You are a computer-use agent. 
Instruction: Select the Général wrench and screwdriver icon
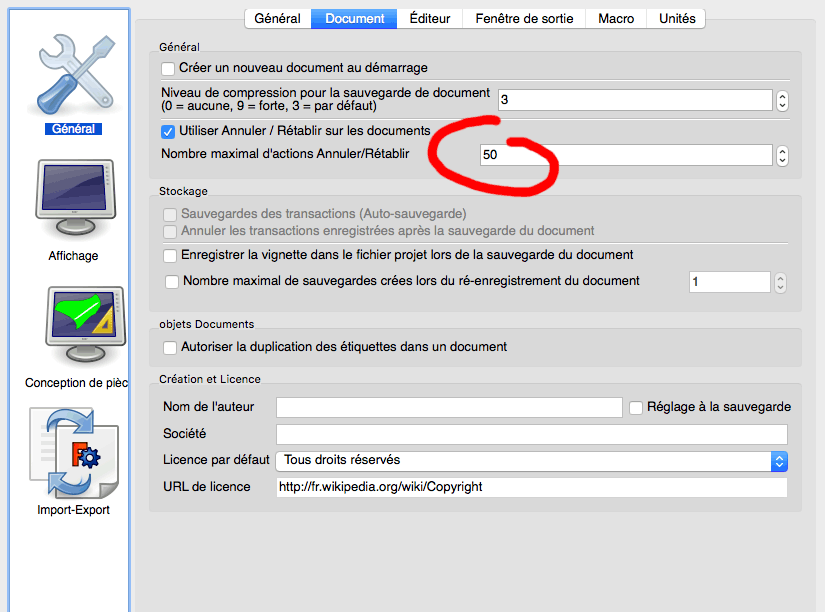(x=73, y=77)
